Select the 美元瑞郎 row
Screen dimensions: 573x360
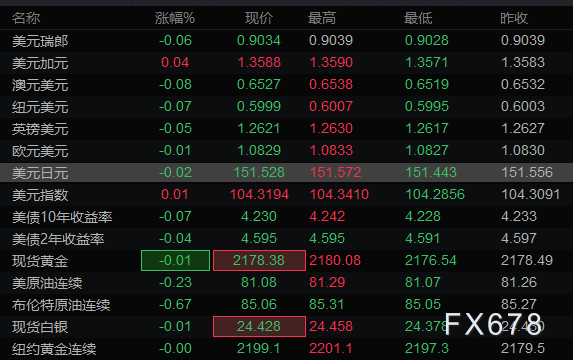(x=286, y=41)
